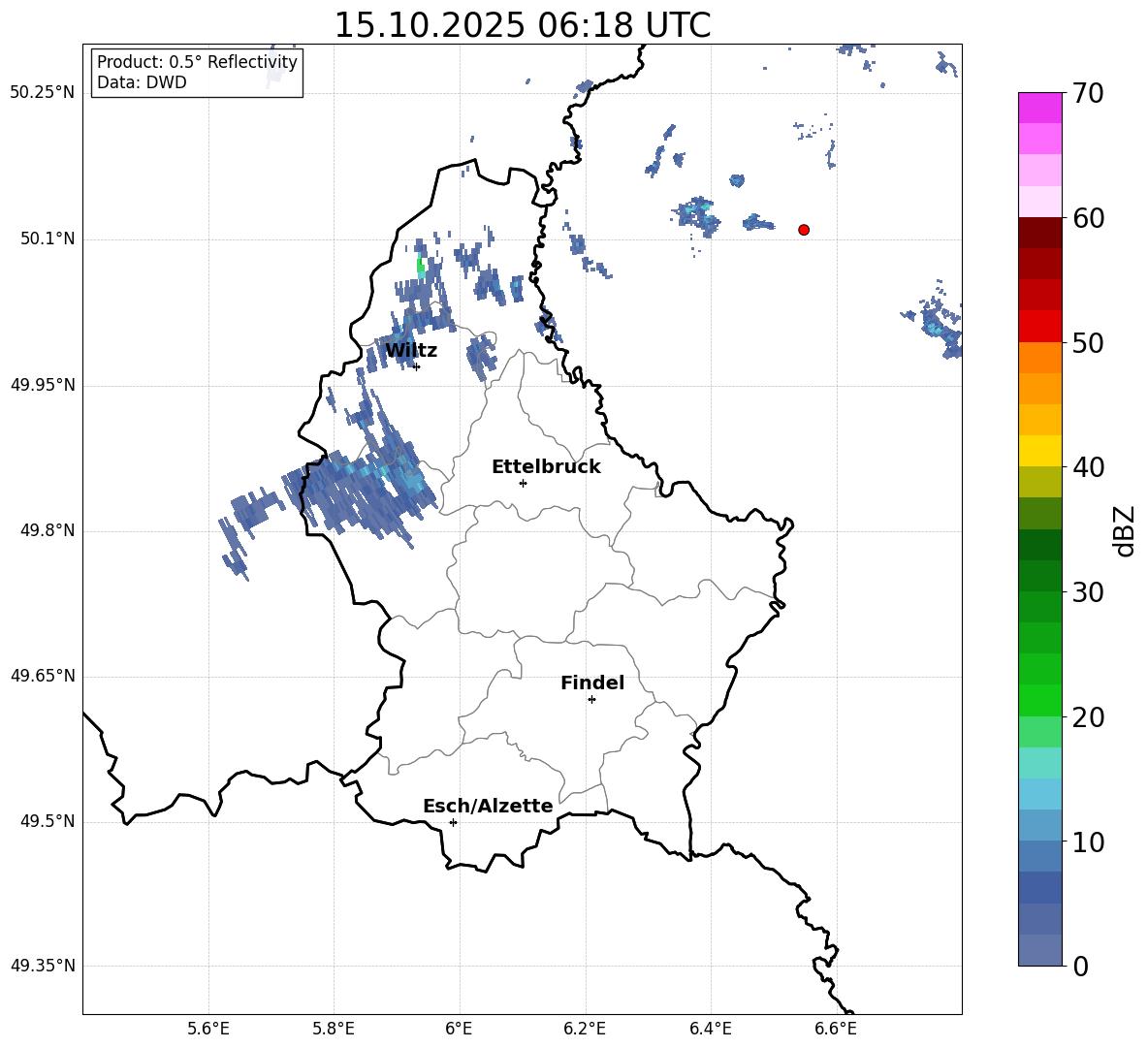1148x1048 pixels.
Task: Click the 6.4°E longitude label
Action: tap(710, 1029)
